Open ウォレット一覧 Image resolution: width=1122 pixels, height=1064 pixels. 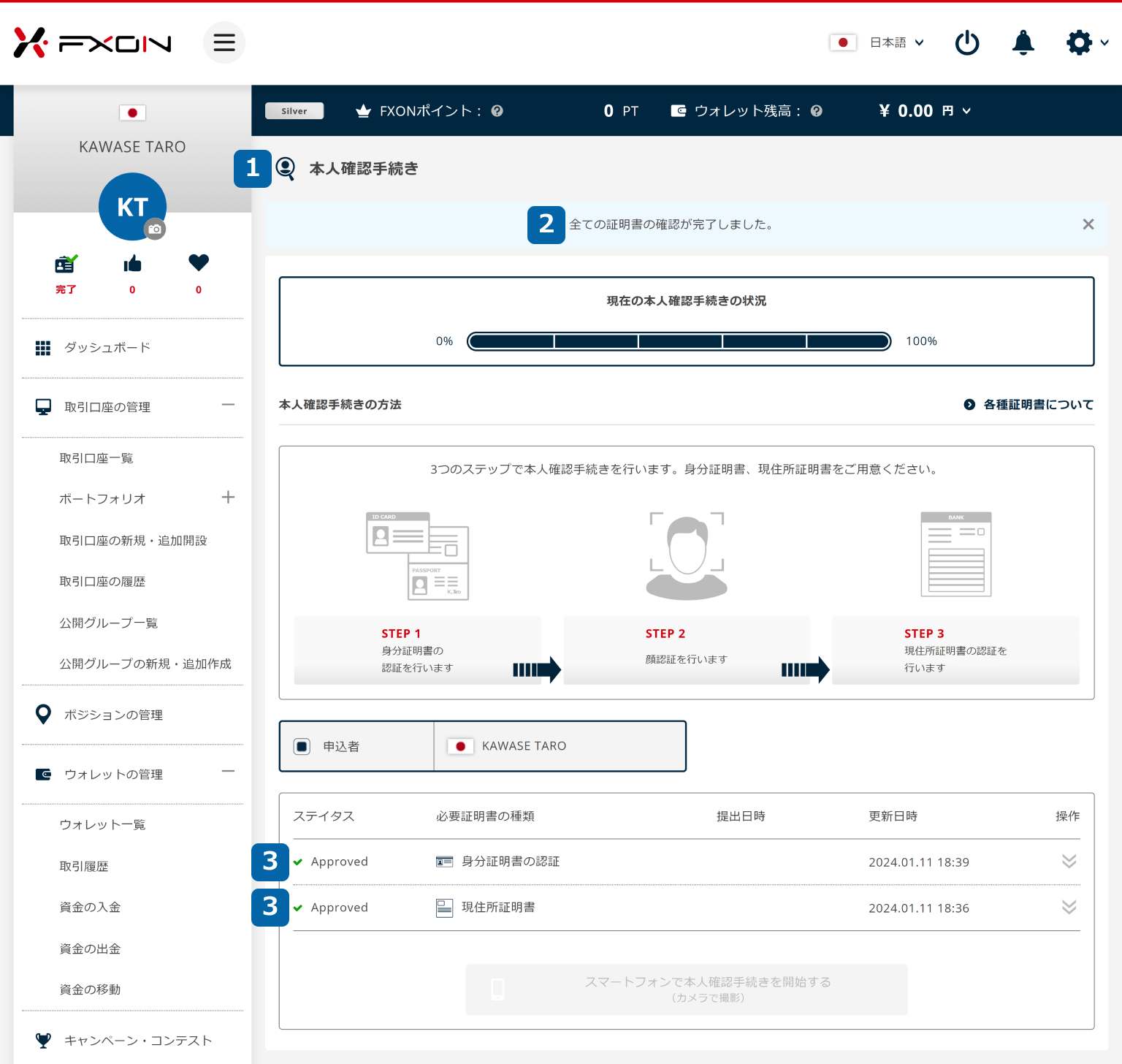pyautogui.click(x=102, y=825)
